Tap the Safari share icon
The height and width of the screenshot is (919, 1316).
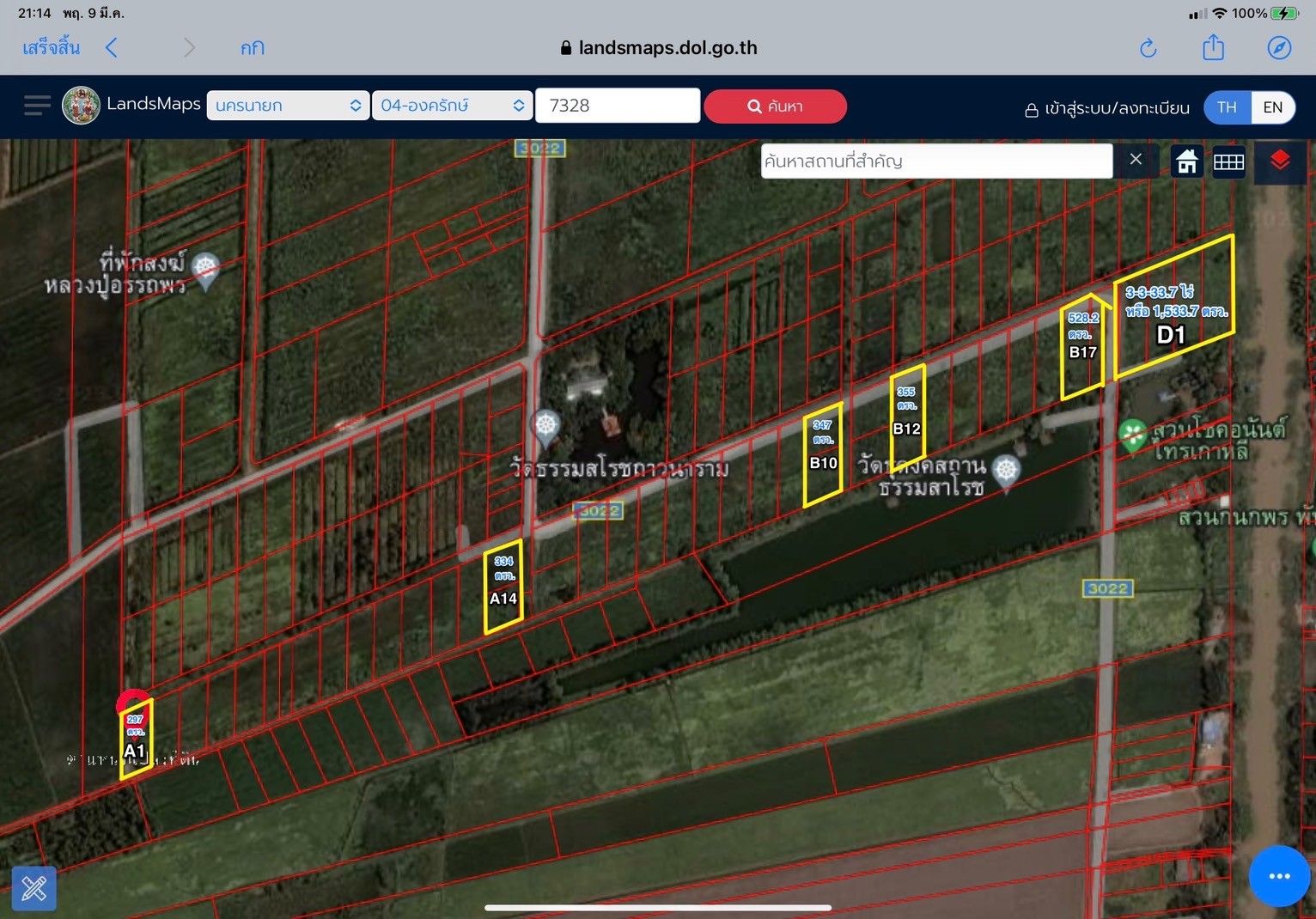[1213, 46]
